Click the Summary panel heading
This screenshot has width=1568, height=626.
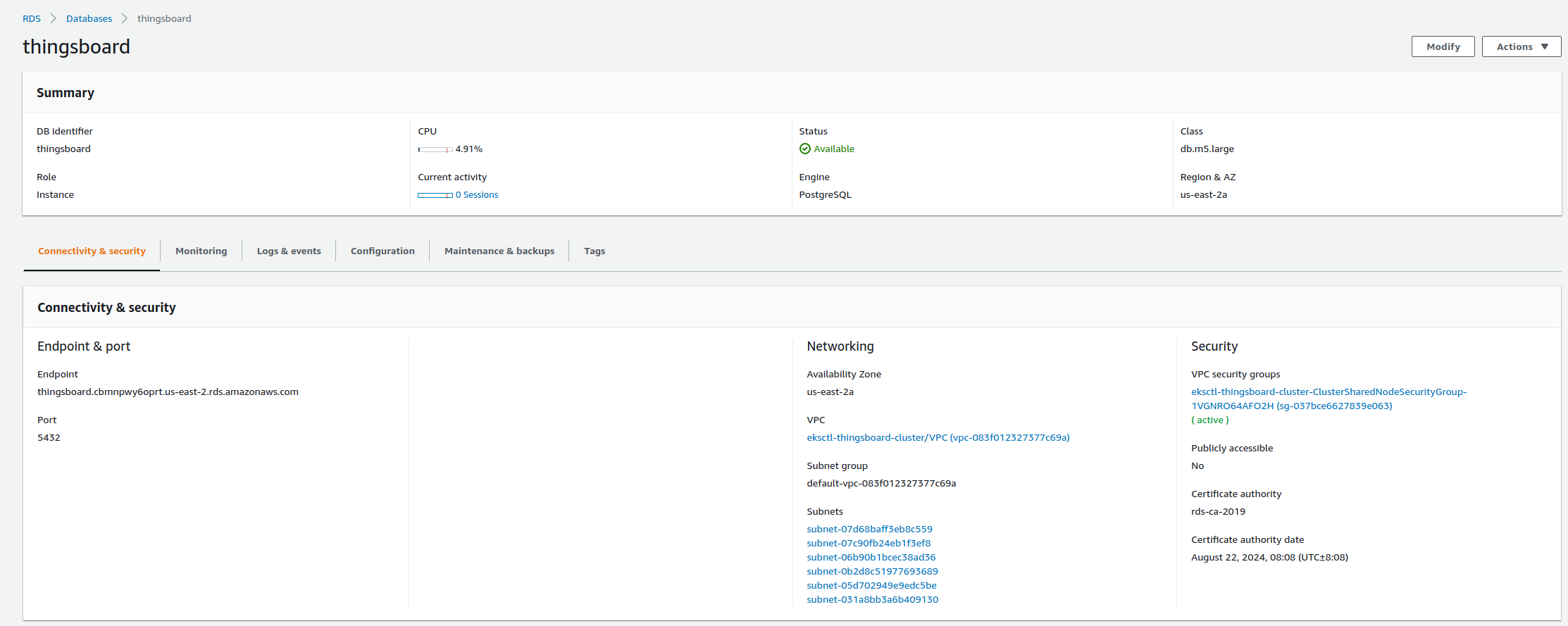[66, 93]
